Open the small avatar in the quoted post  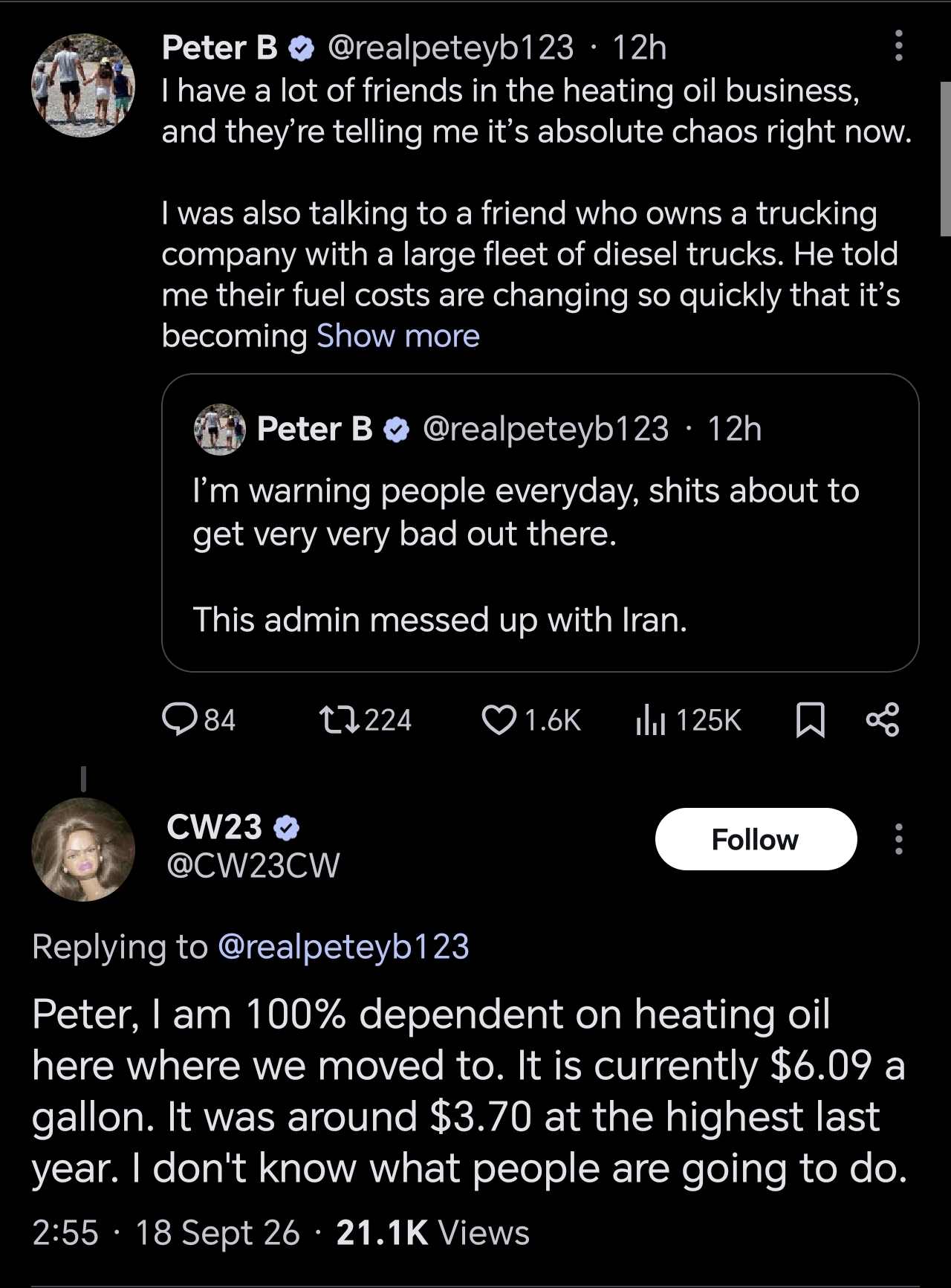coord(219,430)
